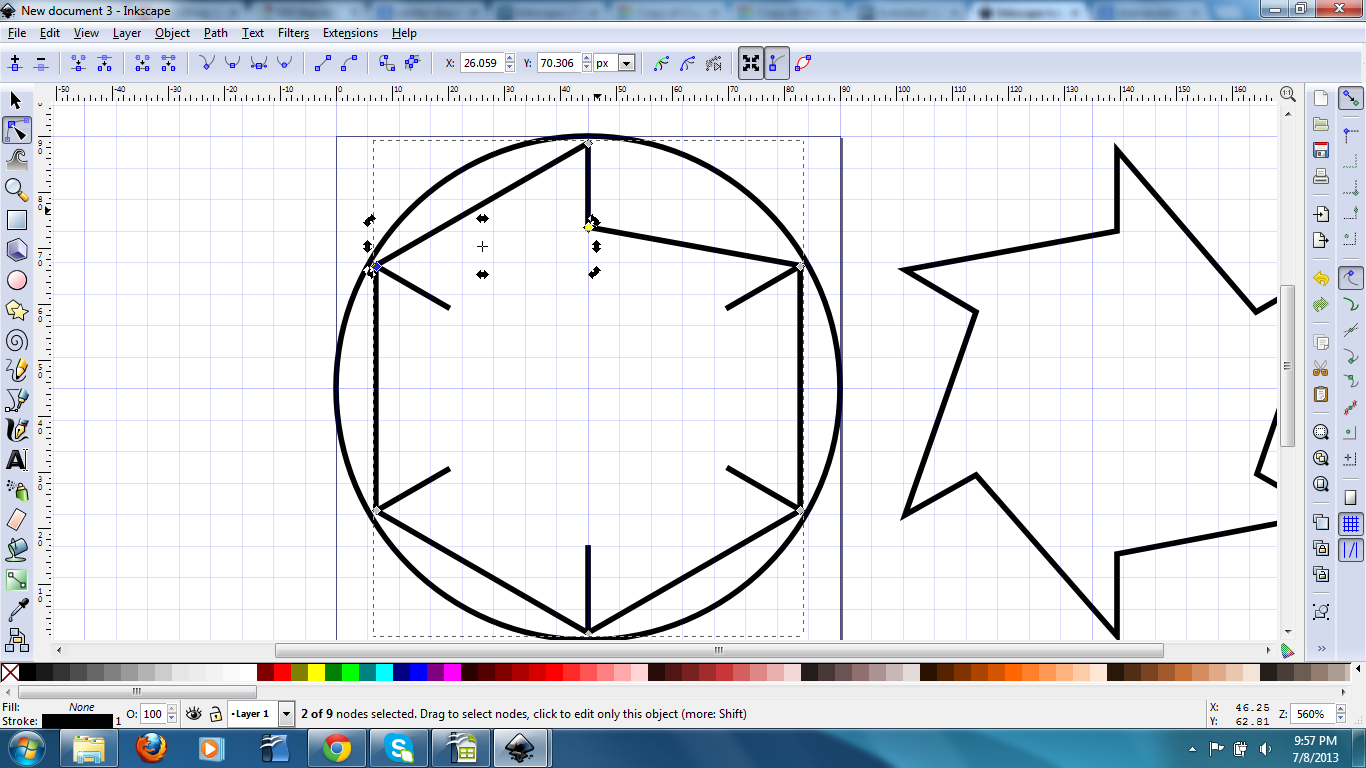Click Break path at nodes icon
Screen dimensions: 1366x768
point(105,63)
